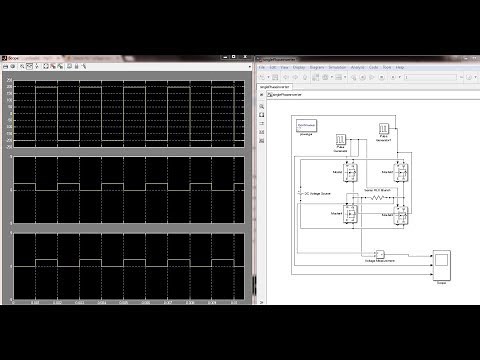The width and height of the screenshot is (480, 360).
Task: Click the Up to Parent arrow in Simulink
Action: pos(304,77)
